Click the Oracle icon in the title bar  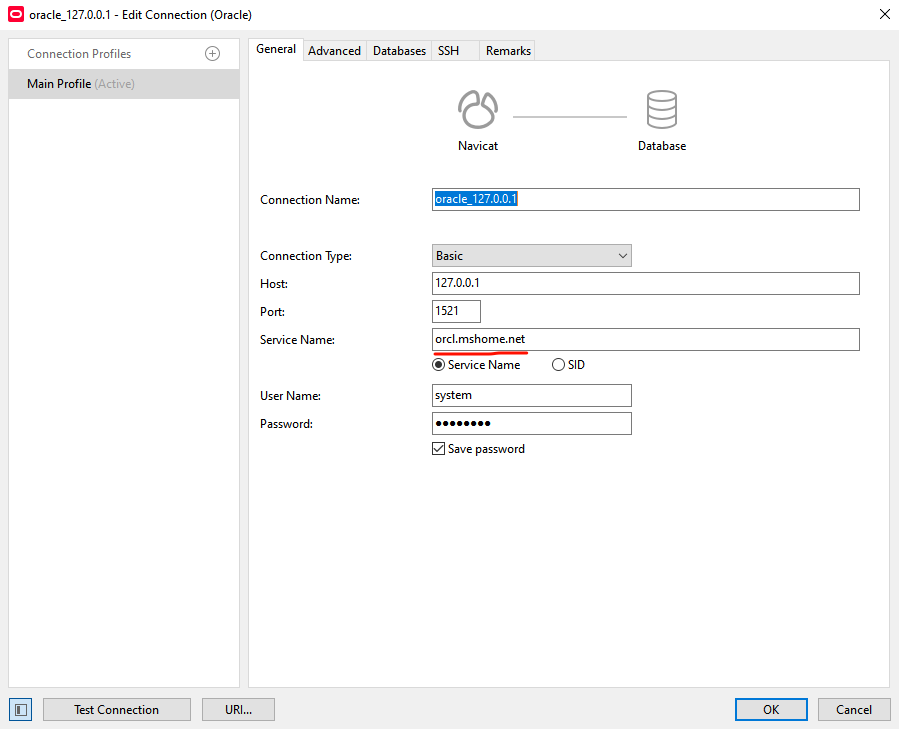pos(16,14)
